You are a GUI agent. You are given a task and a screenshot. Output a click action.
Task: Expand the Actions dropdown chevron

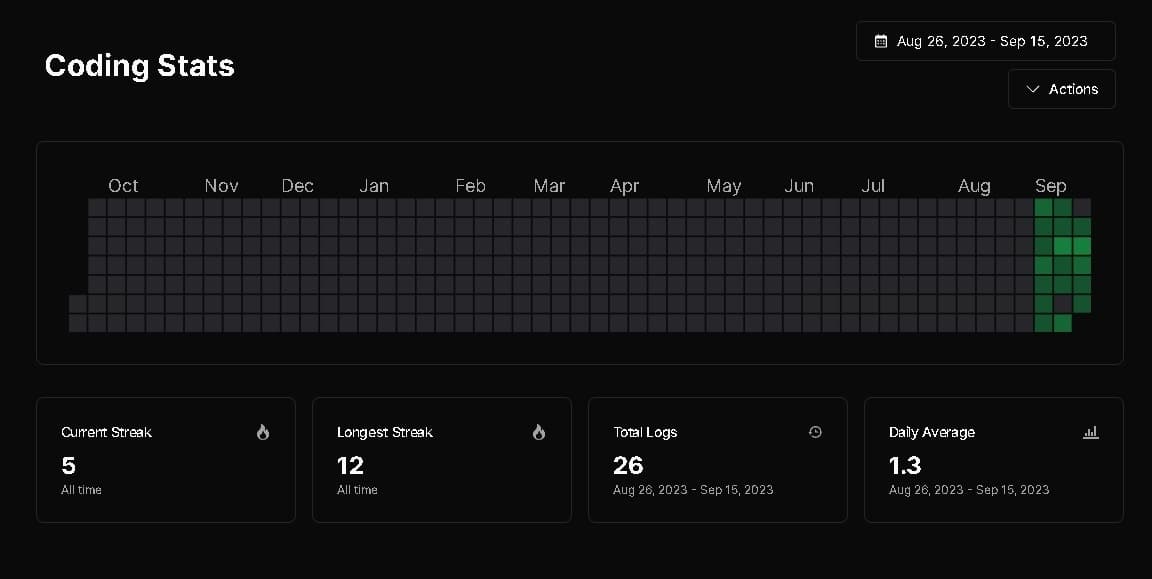(1033, 89)
